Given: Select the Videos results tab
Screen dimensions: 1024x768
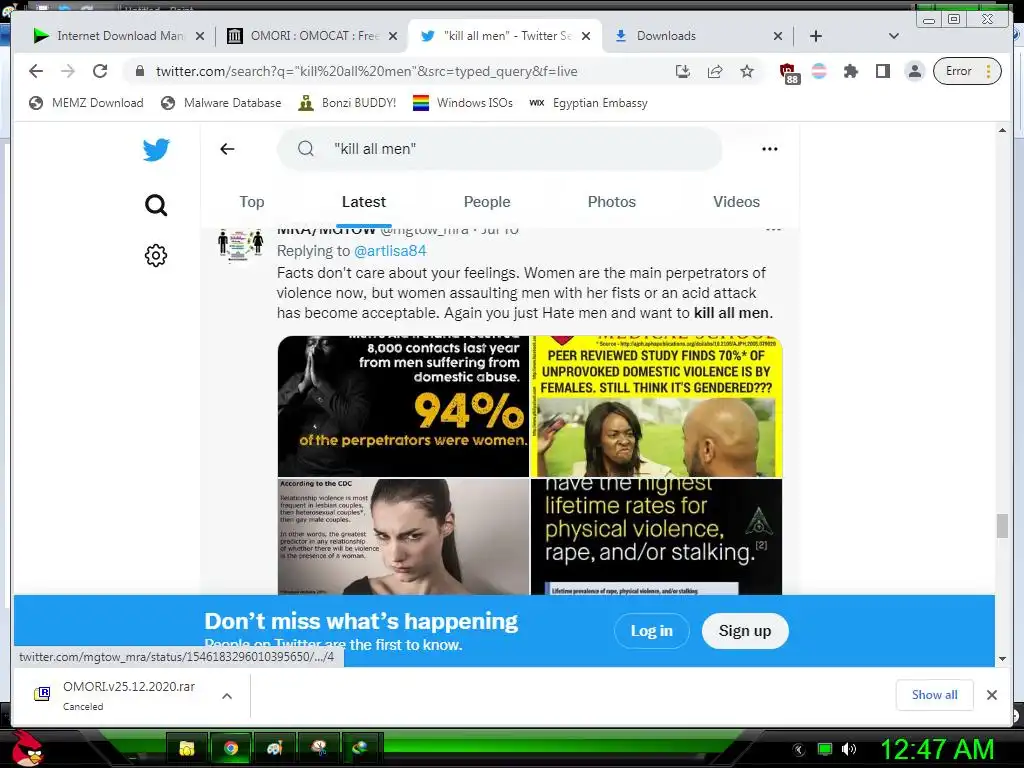Looking at the screenshot, I should click(x=737, y=202).
